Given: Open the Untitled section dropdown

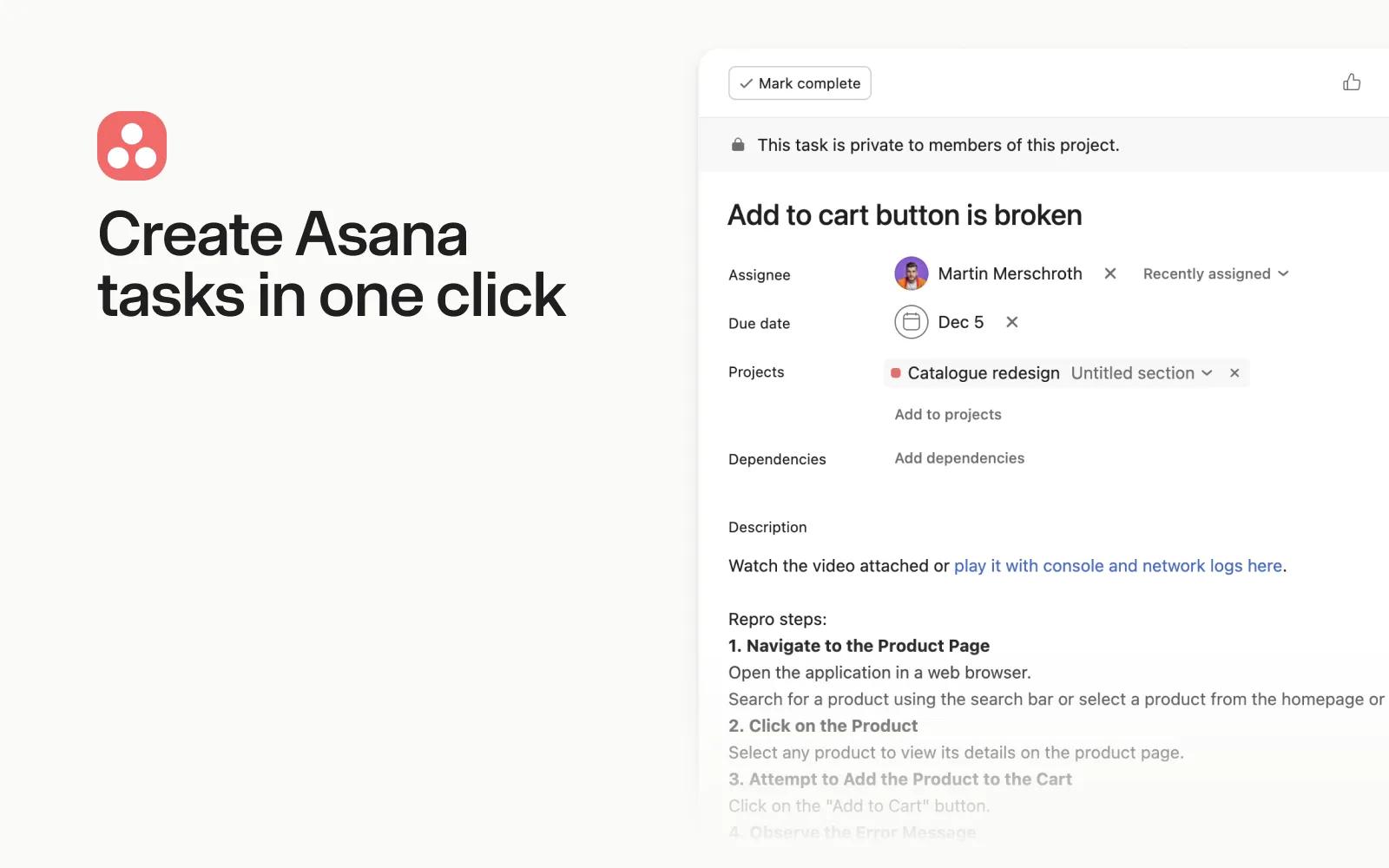Looking at the screenshot, I should click(x=1142, y=373).
